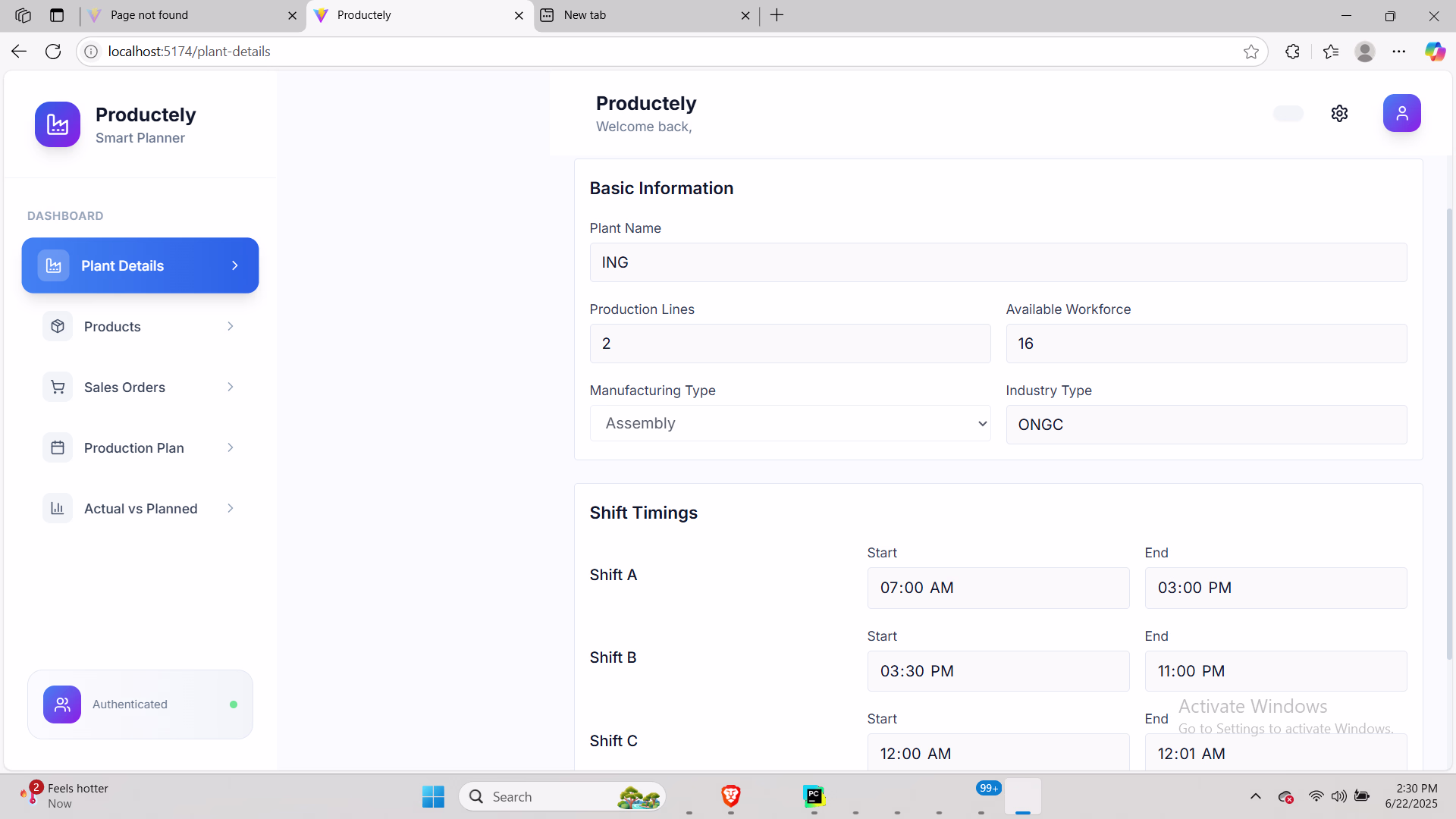Click the Available Workforce field

coord(1206,344)
